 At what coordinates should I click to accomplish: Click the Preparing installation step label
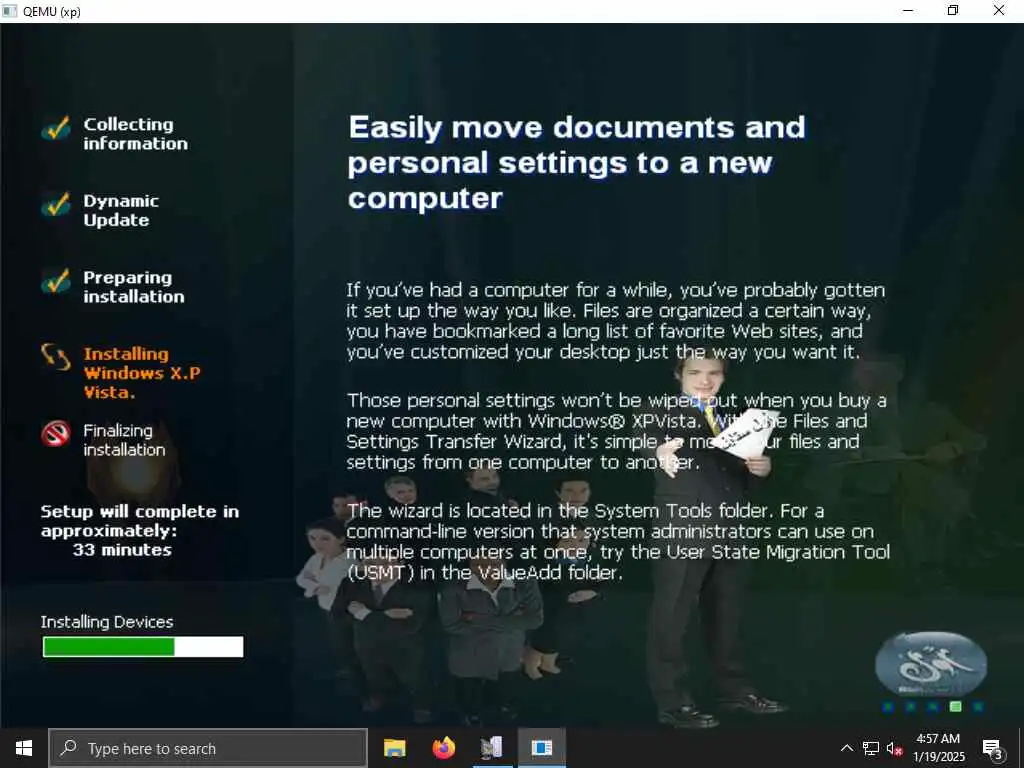(134, 287)
